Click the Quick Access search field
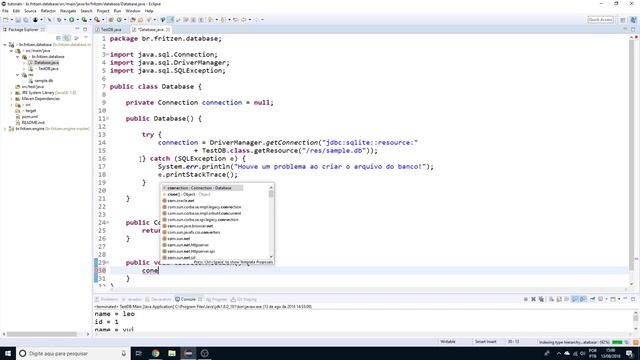 pyautogui.click(x=600, y=20)
